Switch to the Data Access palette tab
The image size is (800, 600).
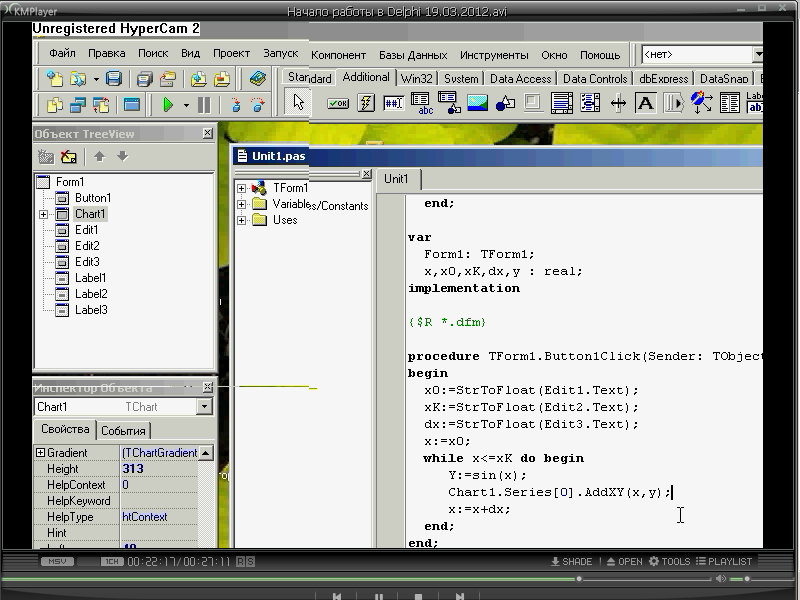tap(520, 79)
